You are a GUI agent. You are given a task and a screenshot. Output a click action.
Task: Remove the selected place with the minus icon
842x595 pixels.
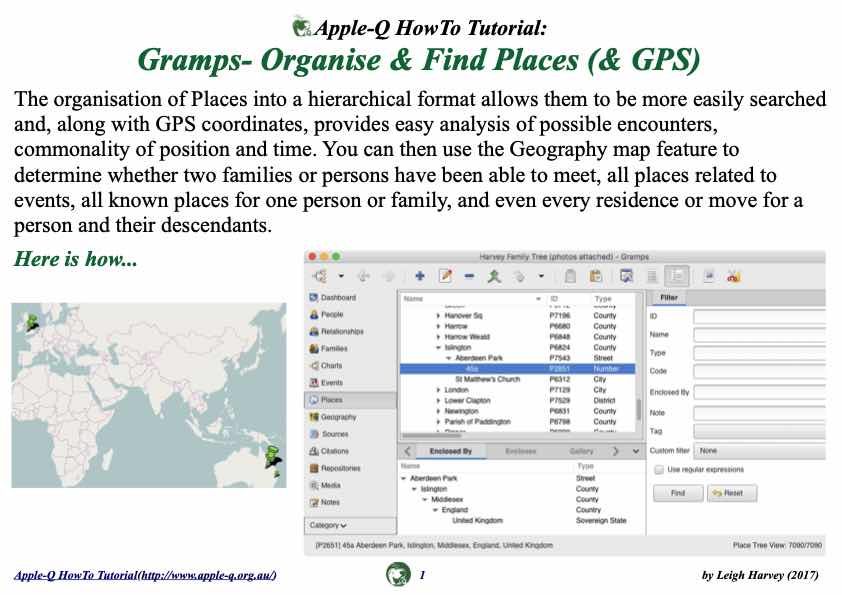coord(469,276)
